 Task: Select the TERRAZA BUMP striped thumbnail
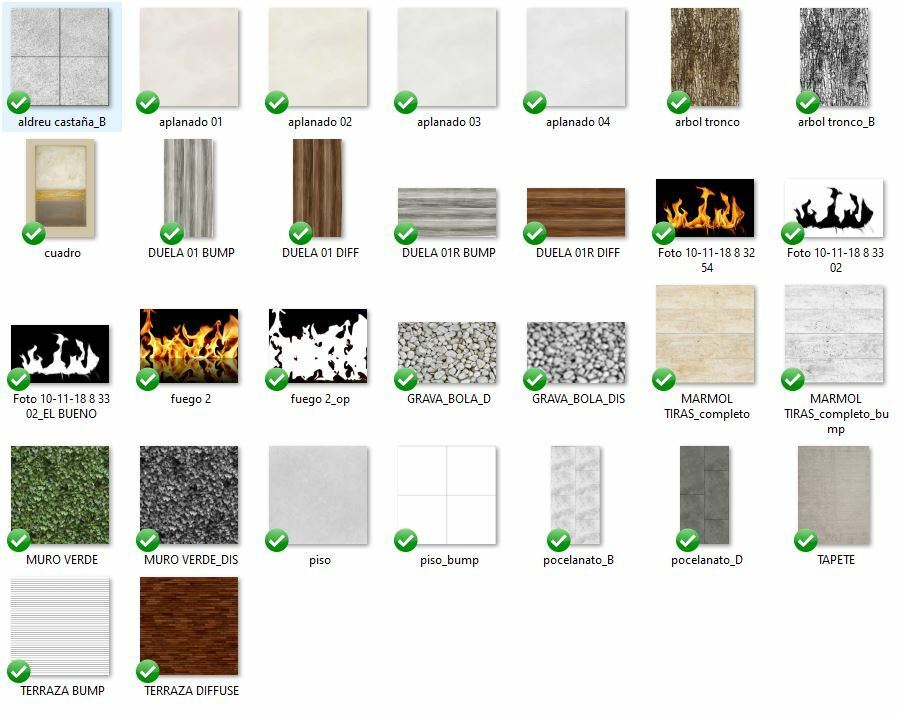60,626
